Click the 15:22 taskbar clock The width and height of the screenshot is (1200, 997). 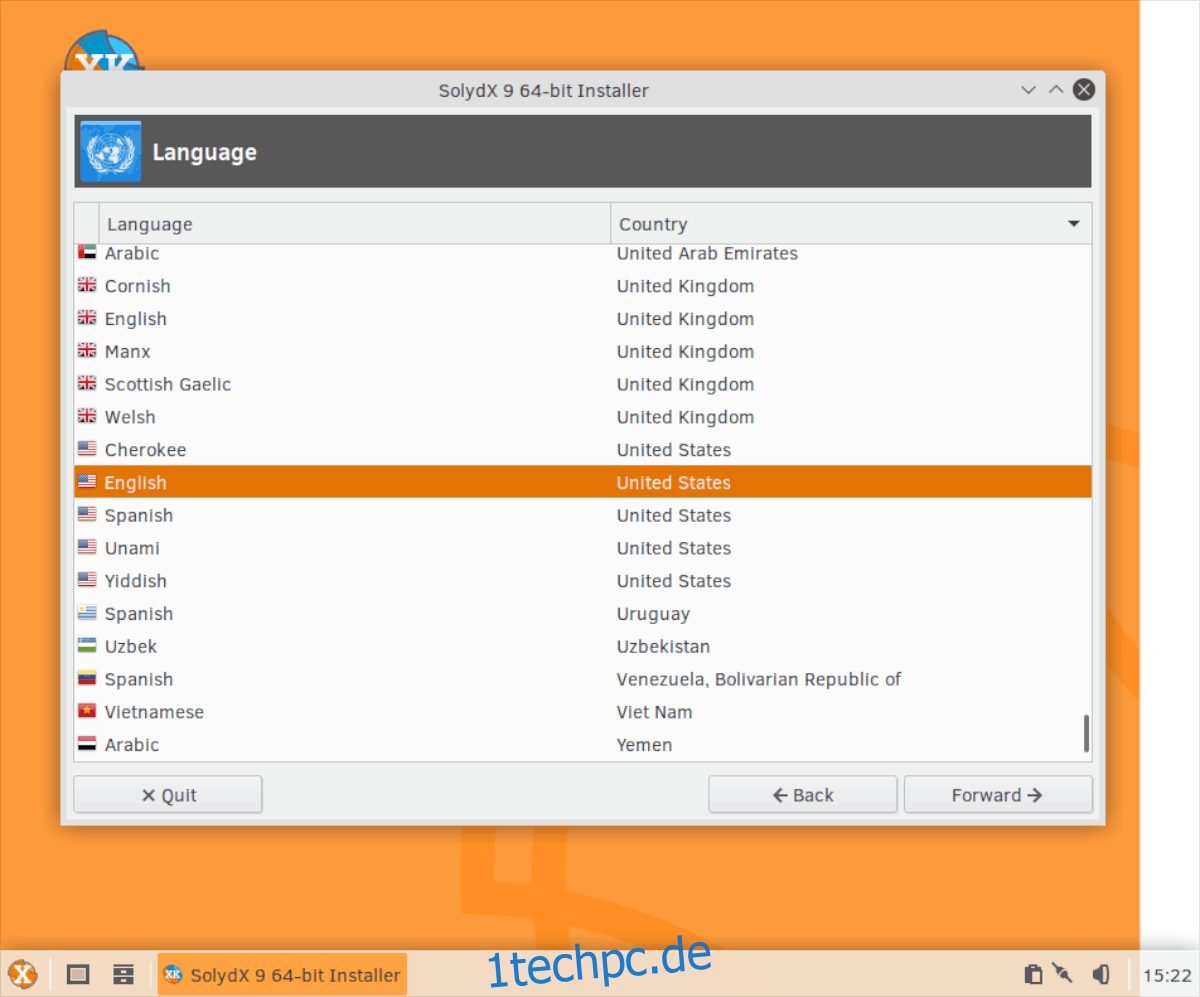[x=1167, y=975]
